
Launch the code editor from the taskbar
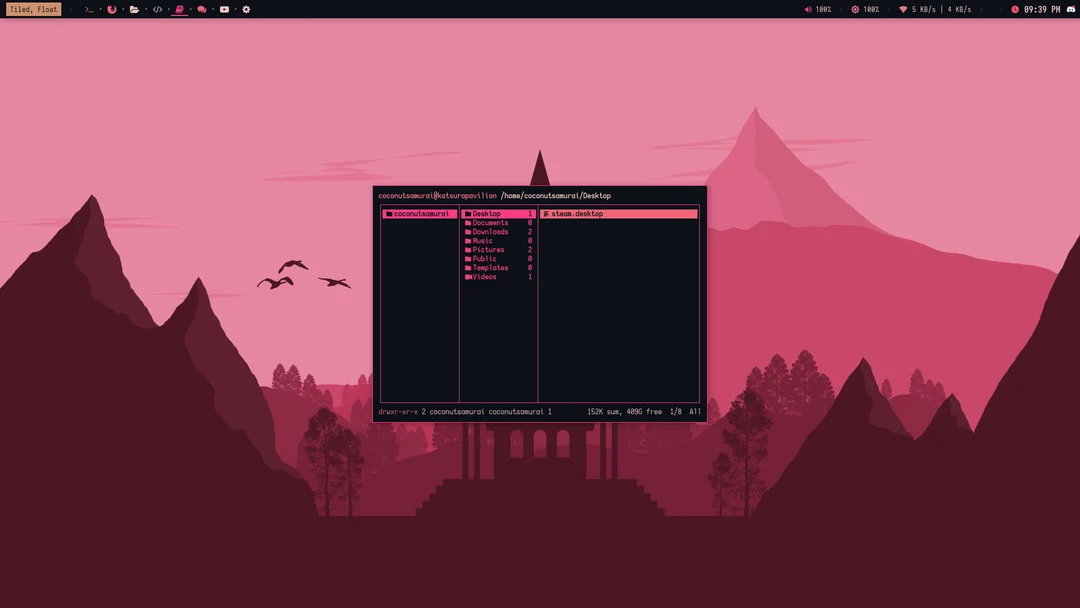pyautogui.click(x=158, y=9)
